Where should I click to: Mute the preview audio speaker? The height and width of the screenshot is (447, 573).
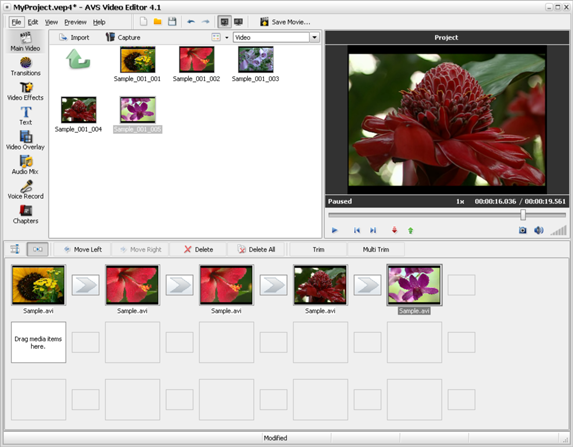point(539,230)
